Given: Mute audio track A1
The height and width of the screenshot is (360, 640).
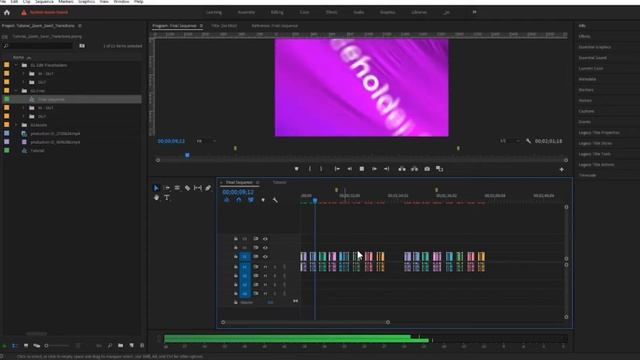Looking at the screenshot, I should coord(265,267).
